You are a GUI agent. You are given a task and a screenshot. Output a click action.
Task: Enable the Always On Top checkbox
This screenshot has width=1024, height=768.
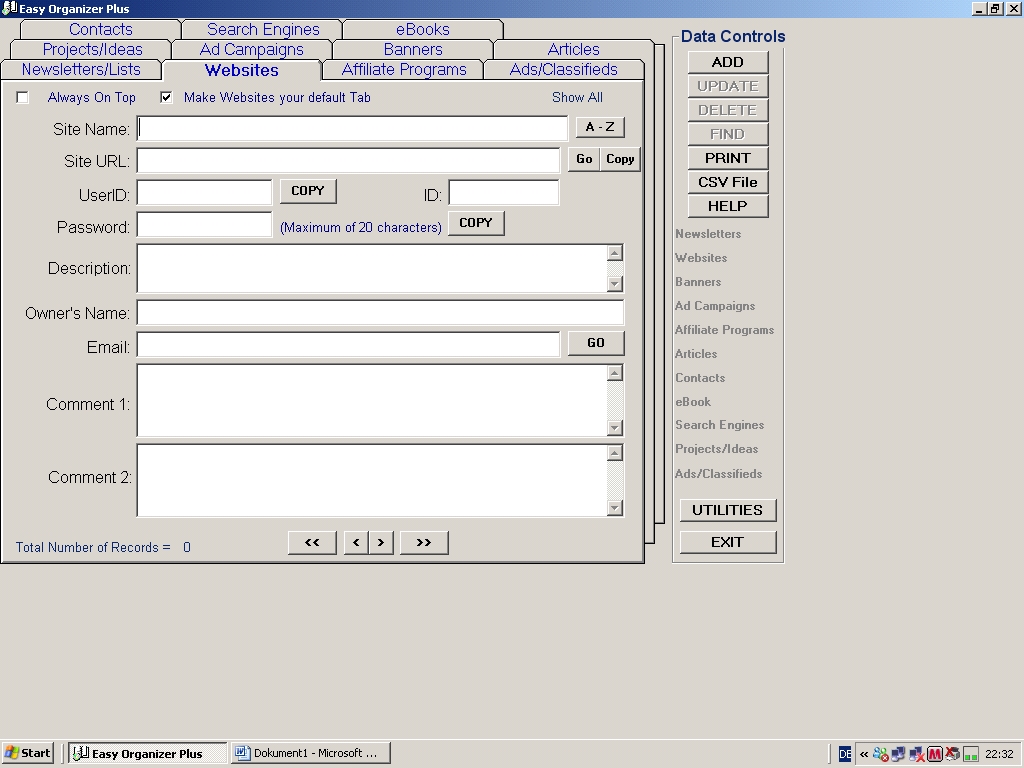[23, 98]
